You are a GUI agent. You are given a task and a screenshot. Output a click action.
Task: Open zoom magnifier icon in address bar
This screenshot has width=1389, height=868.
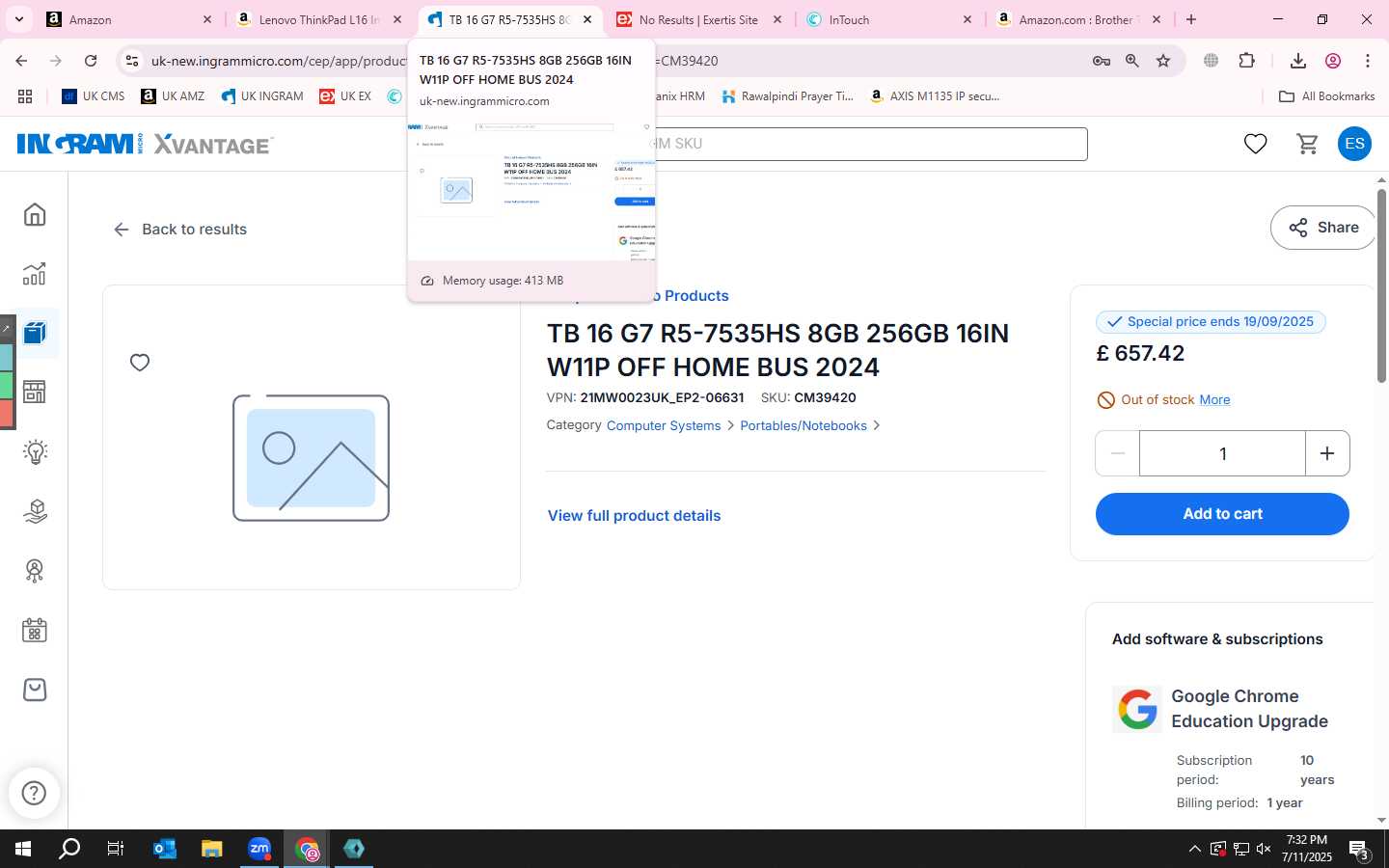(1131, 61)
